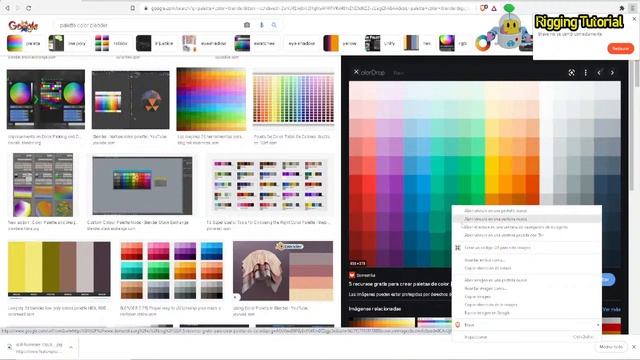
Task: Open the Blender palette with orange mesh thumbnail
Action: point(131,100)
